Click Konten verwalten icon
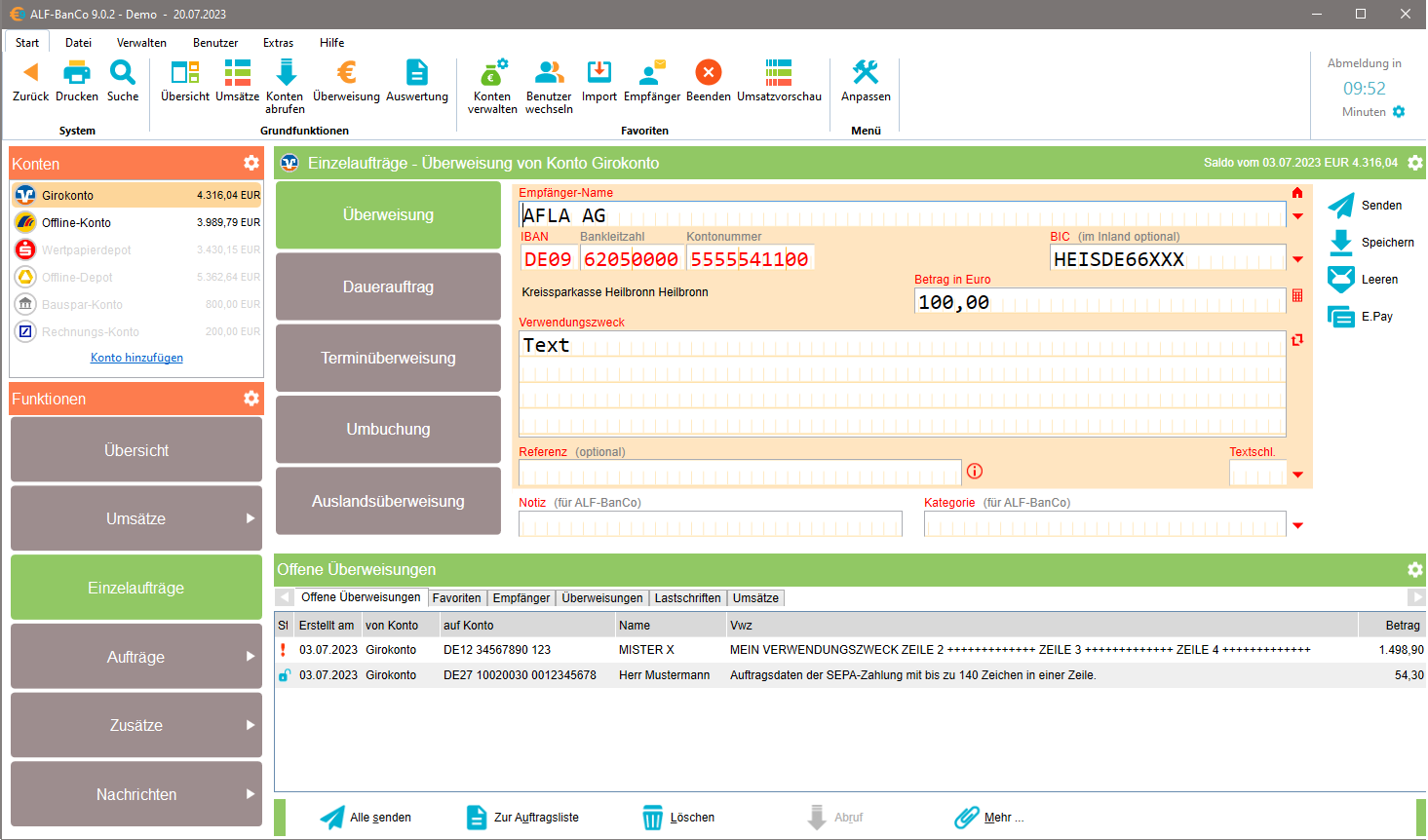Viewport: 1428px width, 840px height. 492,72
